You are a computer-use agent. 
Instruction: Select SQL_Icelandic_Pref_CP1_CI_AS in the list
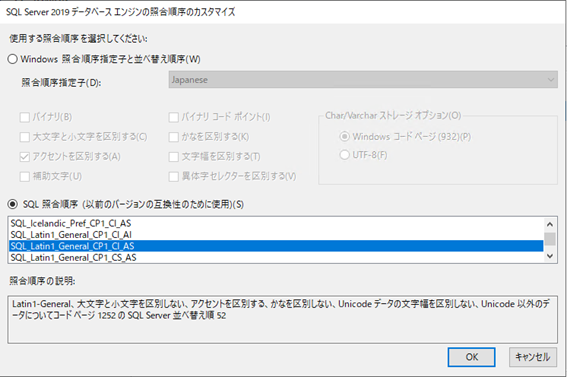[276, 223]
